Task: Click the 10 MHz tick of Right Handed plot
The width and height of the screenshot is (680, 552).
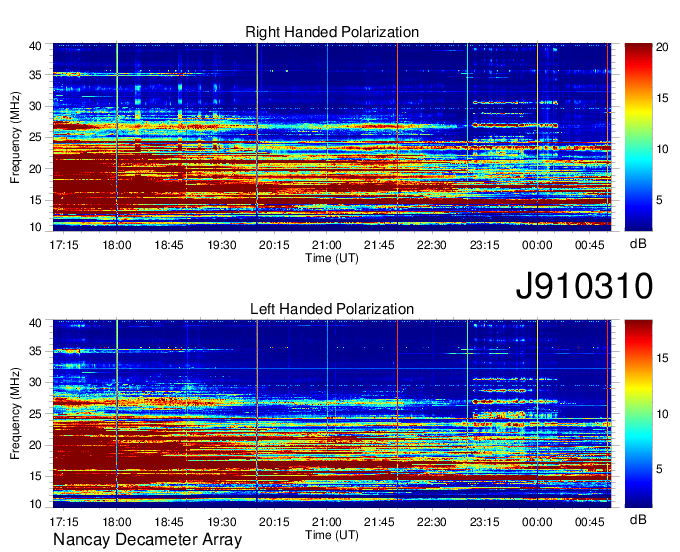Action: coord(35,227)
